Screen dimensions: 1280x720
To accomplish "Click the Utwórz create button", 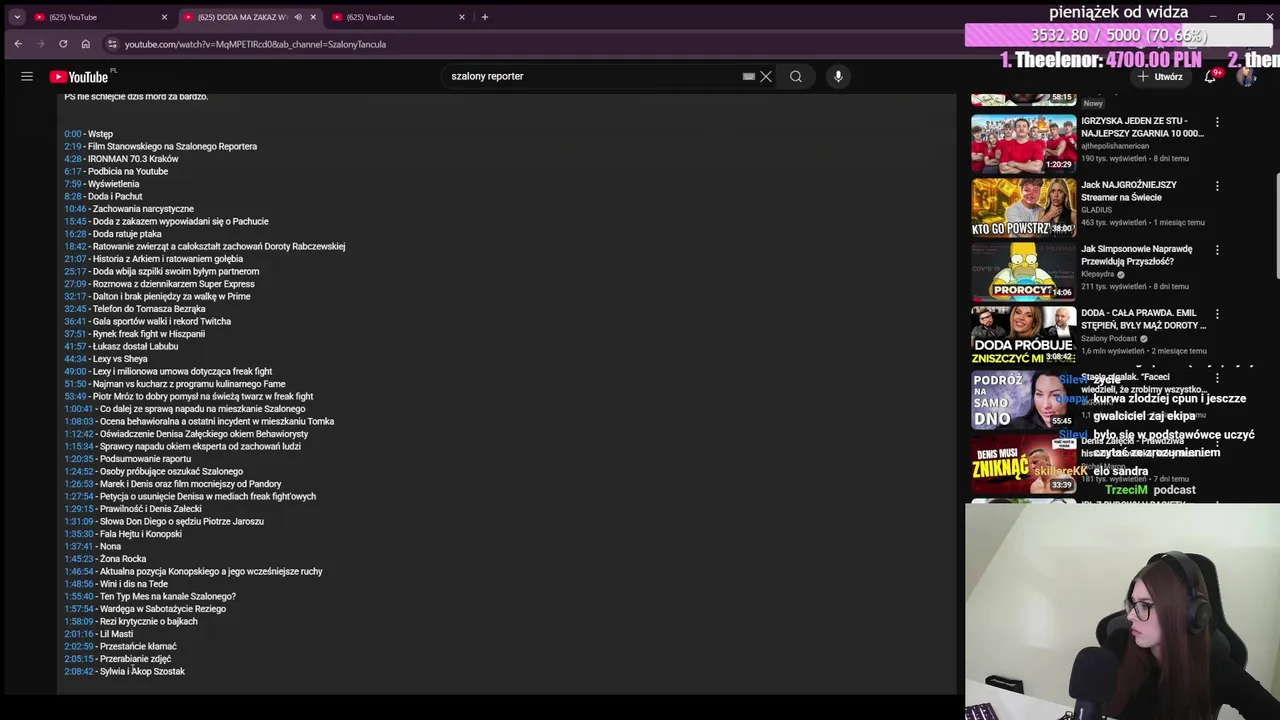I will point(1160,76).
